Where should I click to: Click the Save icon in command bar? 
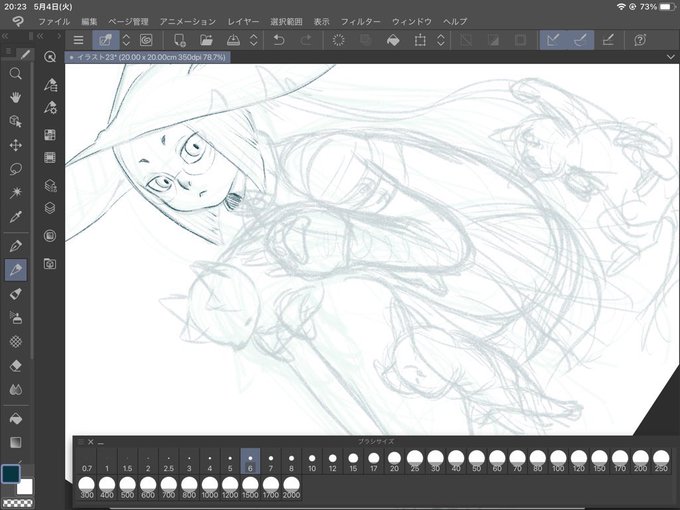click(x=233, y=40)
